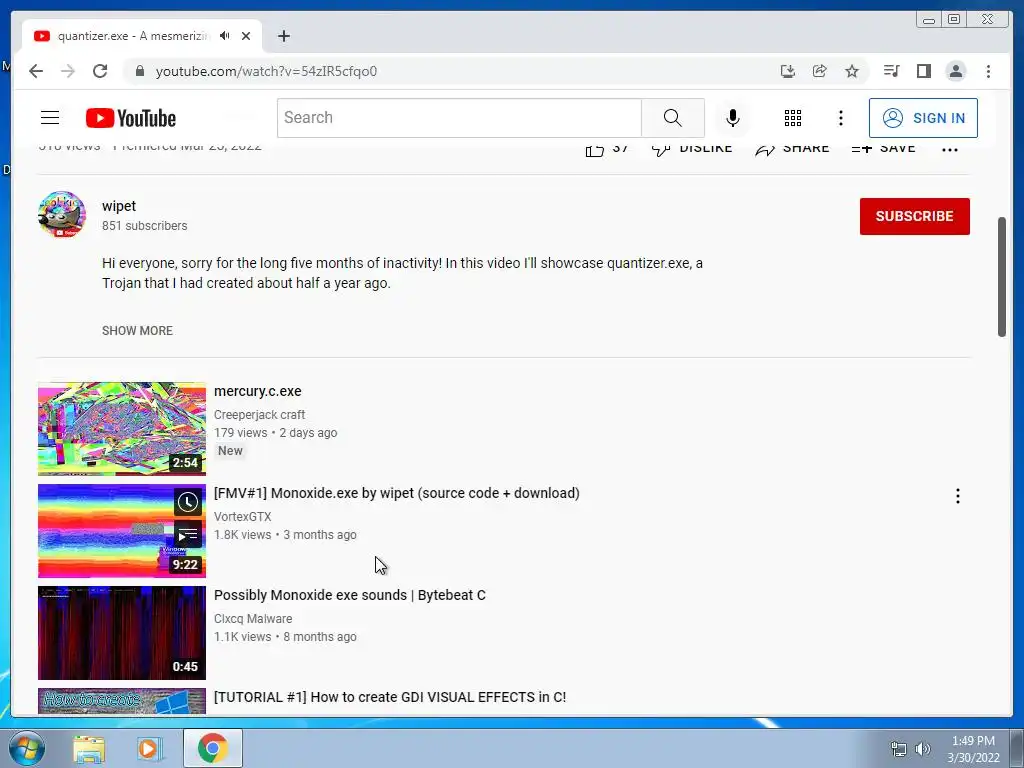Open Clxcq Malware channel link
The image size is (1024, 768).
[x=253, y=618]
